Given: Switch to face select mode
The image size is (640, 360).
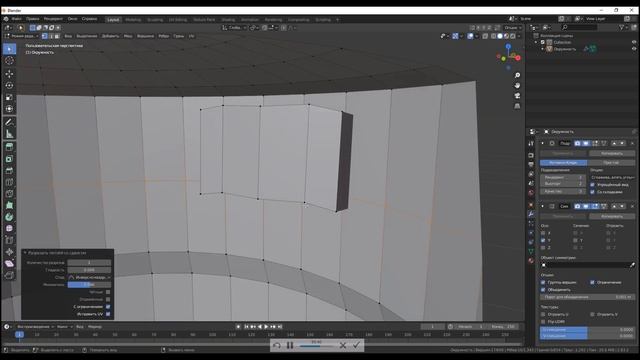Looking at the screenshot, I should coord(57,36).
